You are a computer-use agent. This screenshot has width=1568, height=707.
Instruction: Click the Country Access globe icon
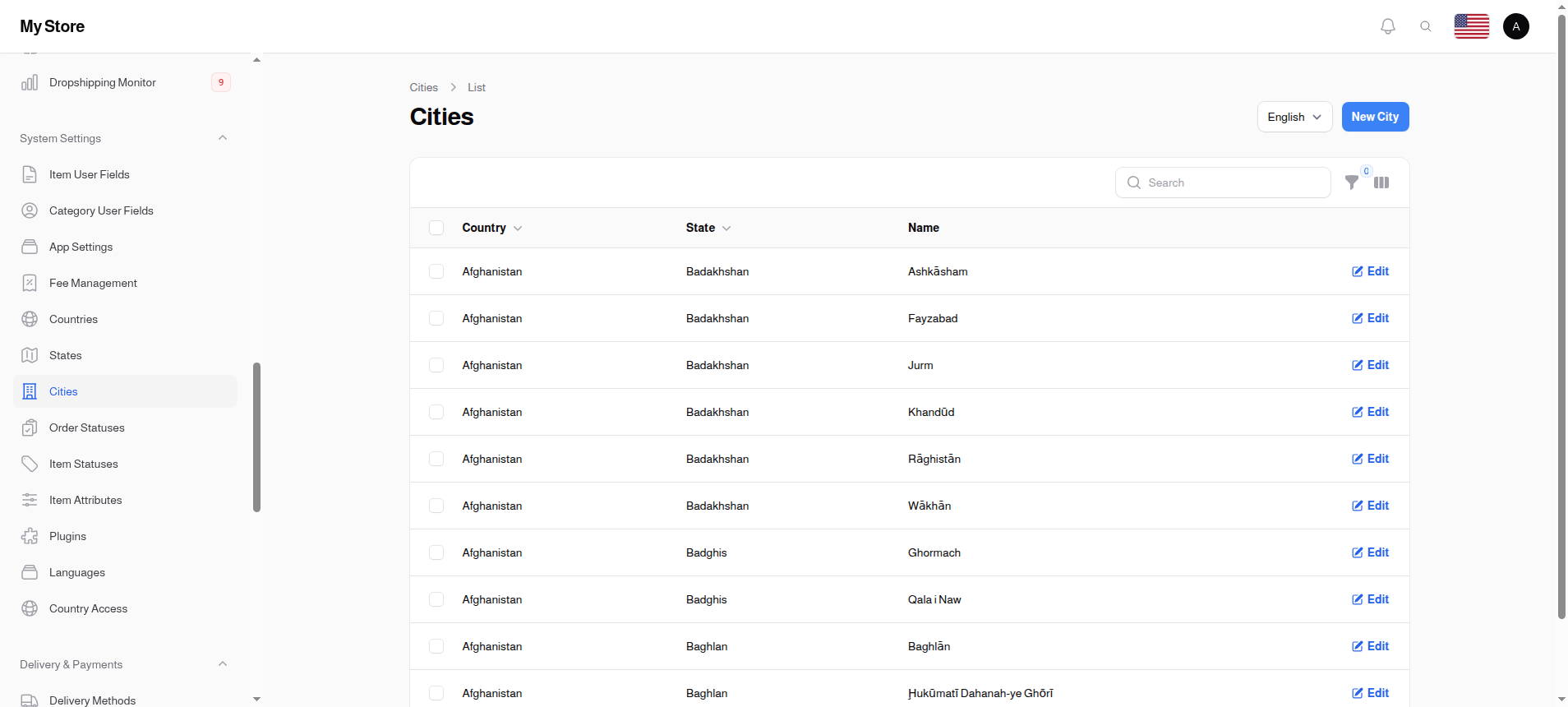pos(30,608)
